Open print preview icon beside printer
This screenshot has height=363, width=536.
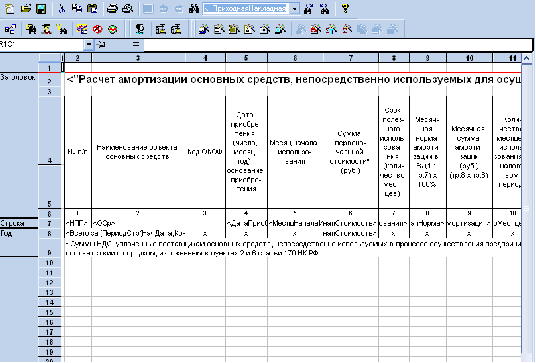[127, 9]
